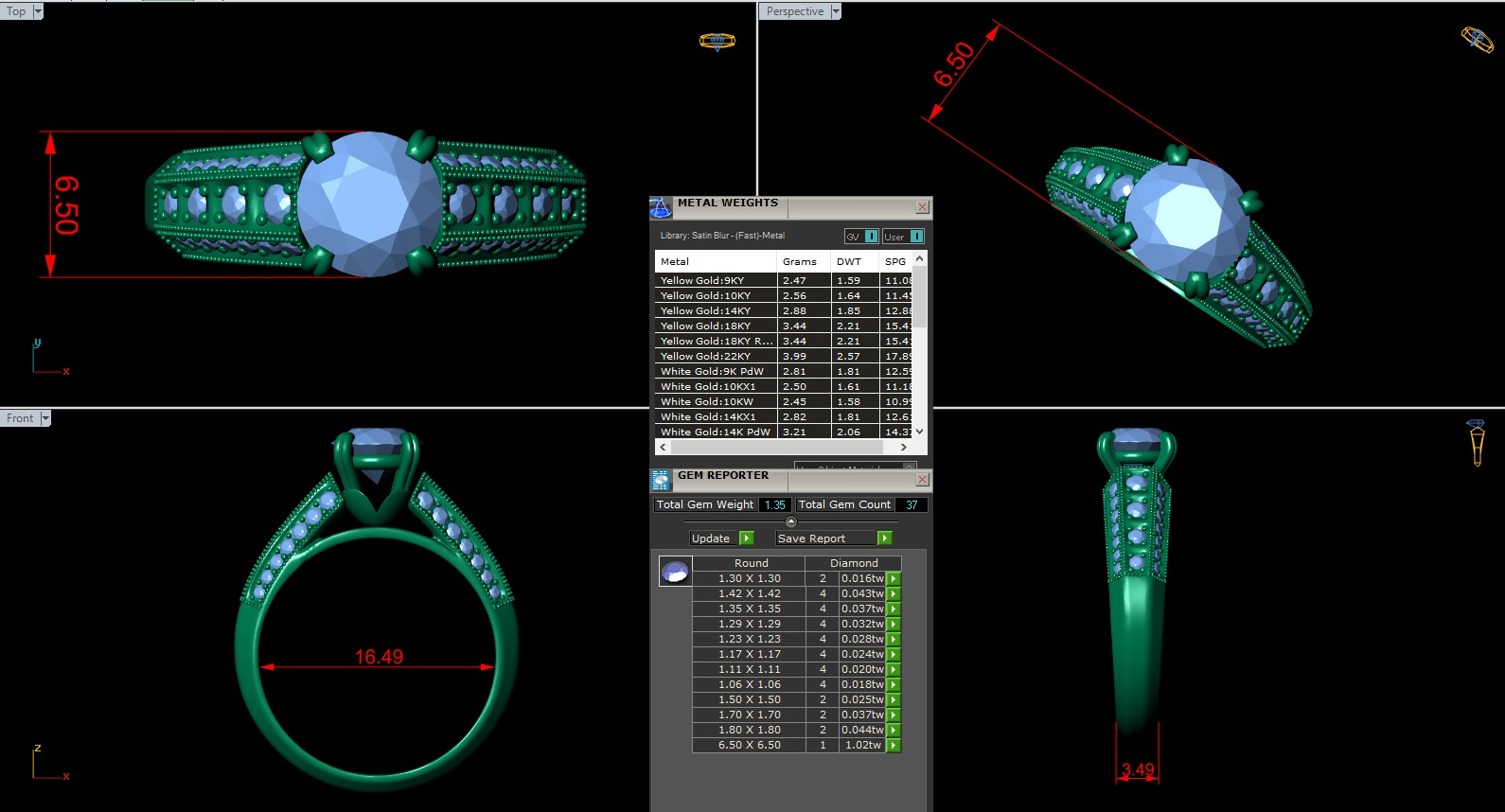Click the Top viewport label
This screenshot has width=1505, height=812.
point(16,11)
